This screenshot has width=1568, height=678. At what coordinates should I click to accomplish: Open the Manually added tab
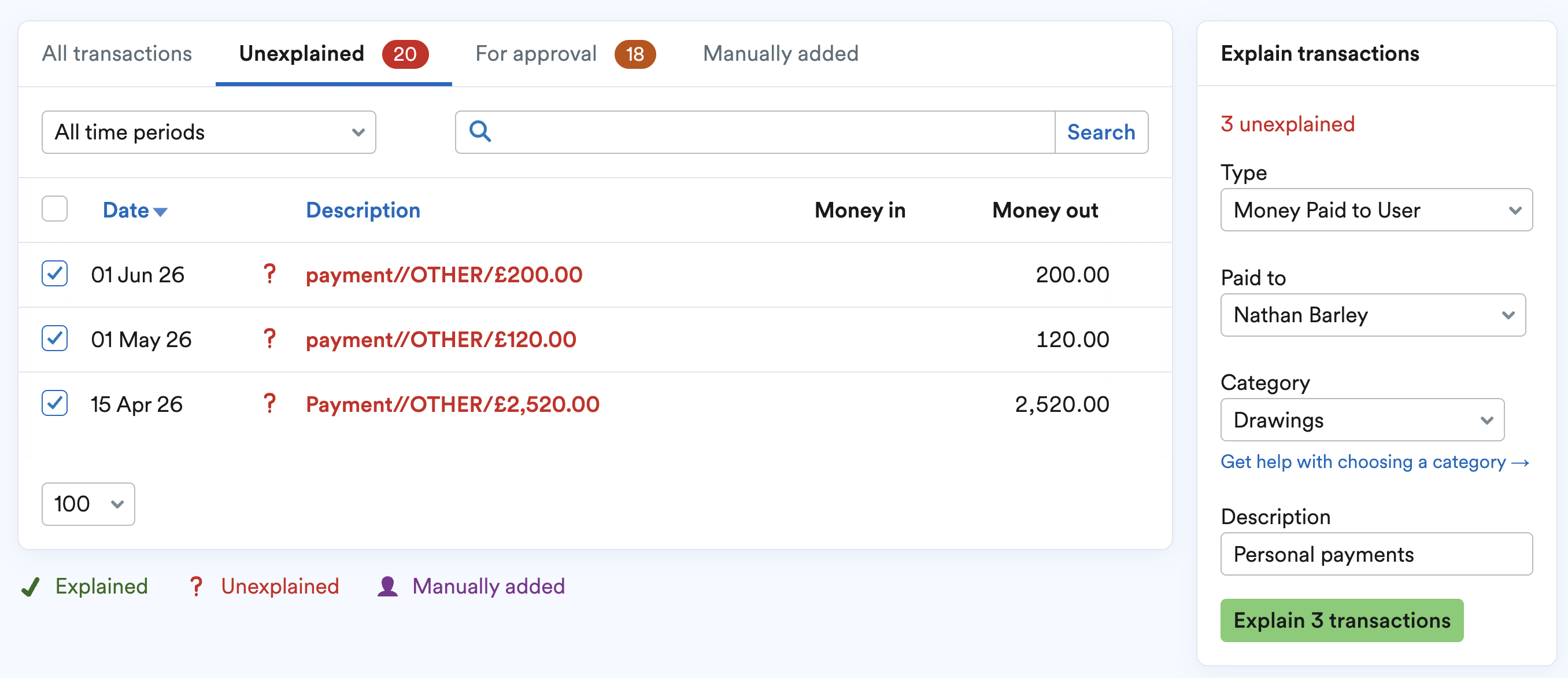[x=781, y=54]
